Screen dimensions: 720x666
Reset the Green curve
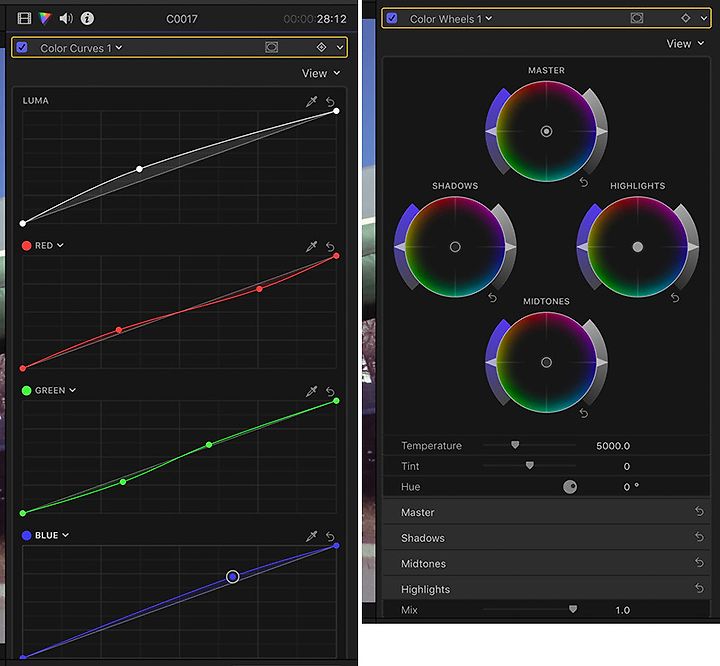click(x=330, y=391)
